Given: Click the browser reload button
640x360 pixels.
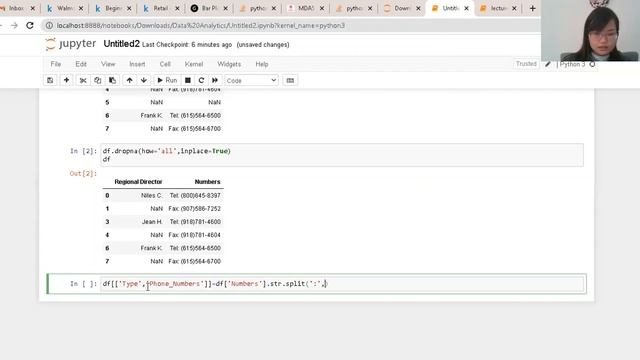Looking at the screenshot, I should 30,25.
